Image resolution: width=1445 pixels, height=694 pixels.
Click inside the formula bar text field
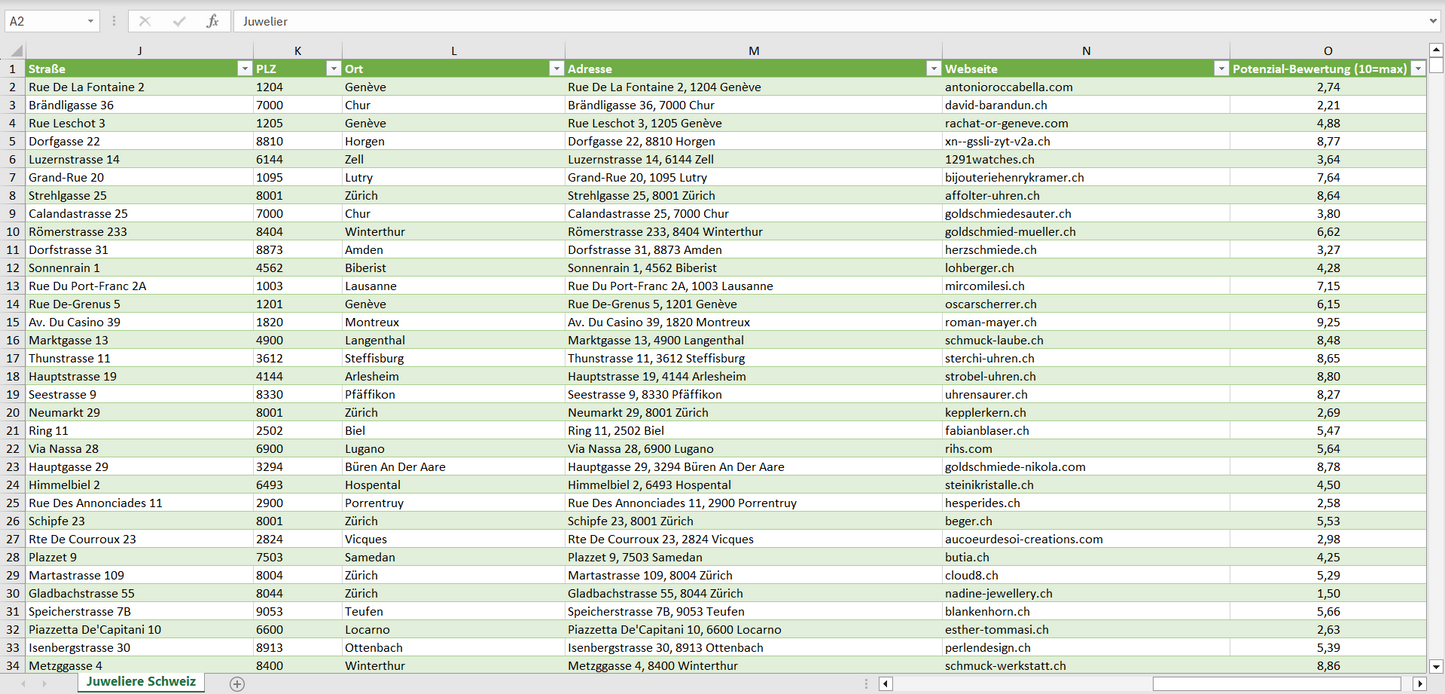coord(800,21)
